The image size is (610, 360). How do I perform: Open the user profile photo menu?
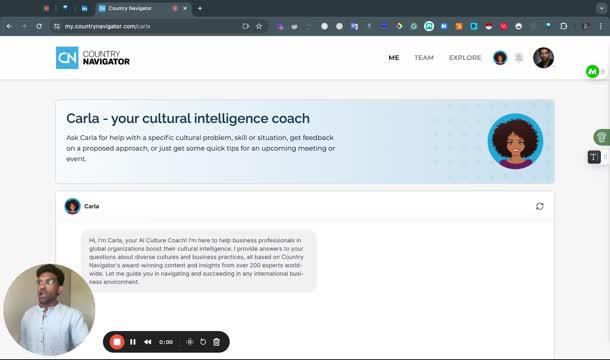(543, 58)
